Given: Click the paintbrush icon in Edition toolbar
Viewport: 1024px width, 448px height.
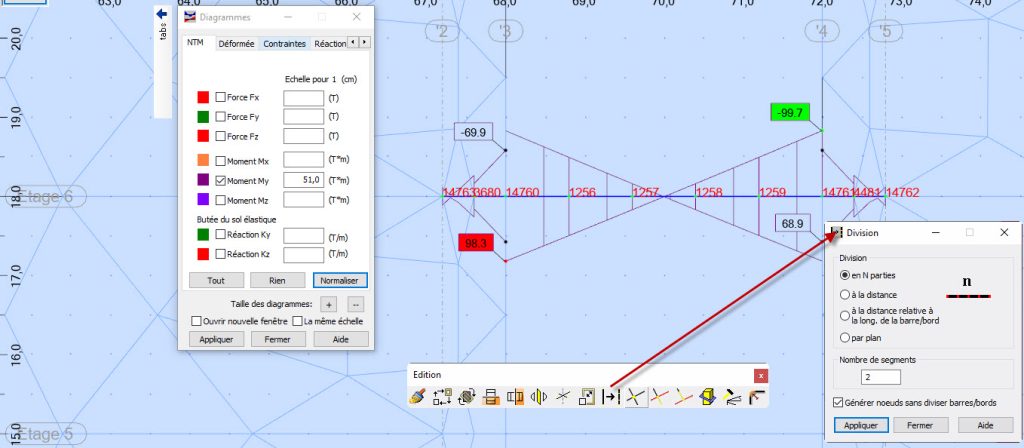Looking at the screenshot, I should [419, 397].
